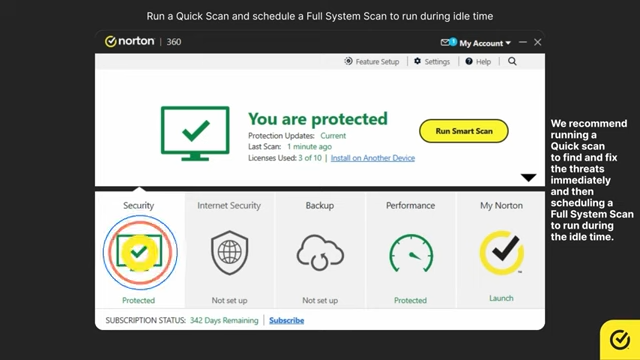This screenshot has width=640, height=360.
Task: Launch My Norton checkmark icon
Action: (x=502, y=252)
